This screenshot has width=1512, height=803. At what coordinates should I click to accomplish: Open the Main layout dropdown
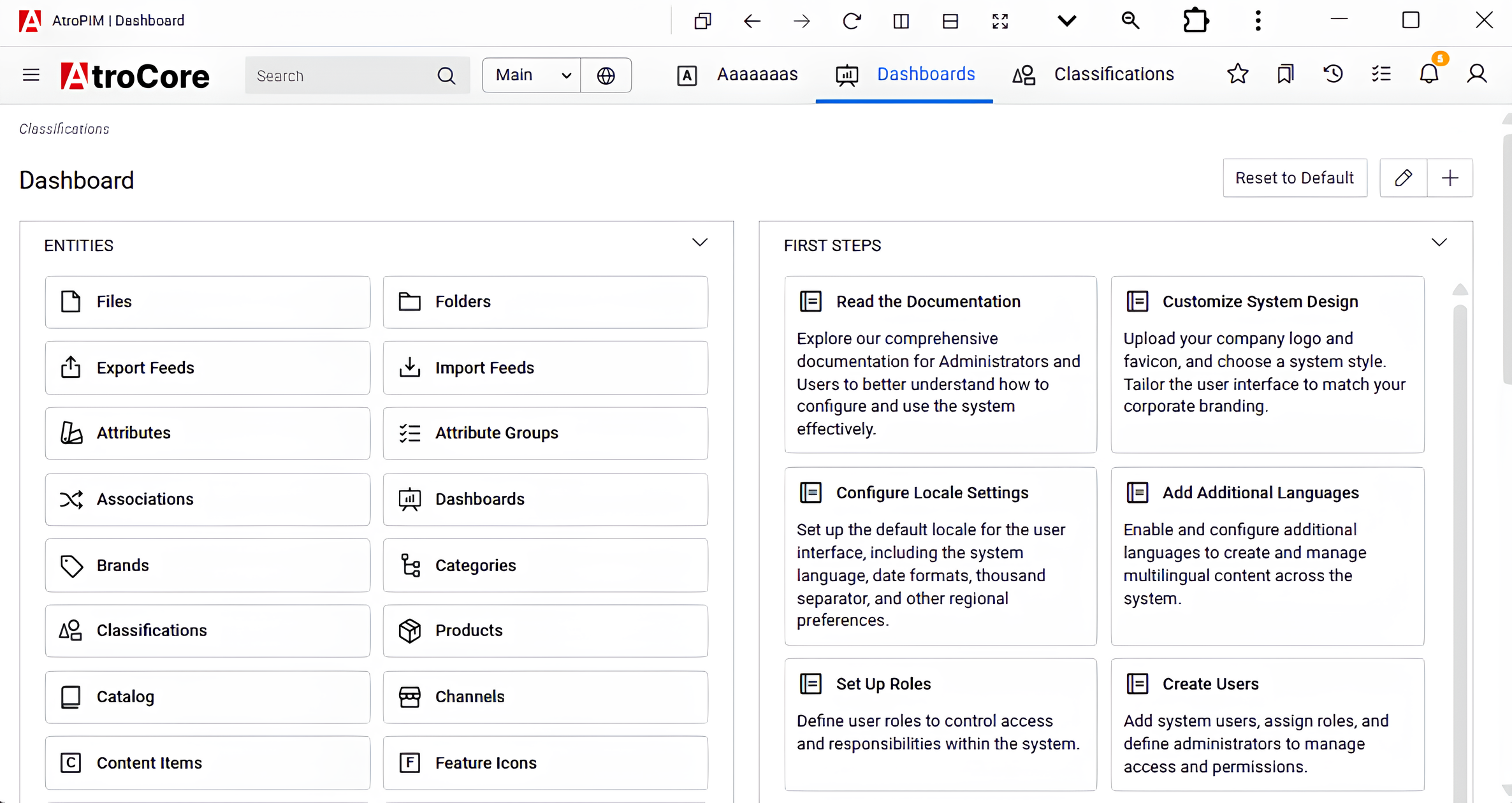[531, 75]
